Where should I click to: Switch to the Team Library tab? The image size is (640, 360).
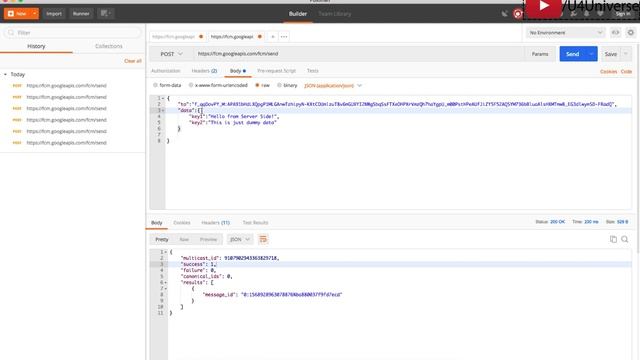point(335,14)
